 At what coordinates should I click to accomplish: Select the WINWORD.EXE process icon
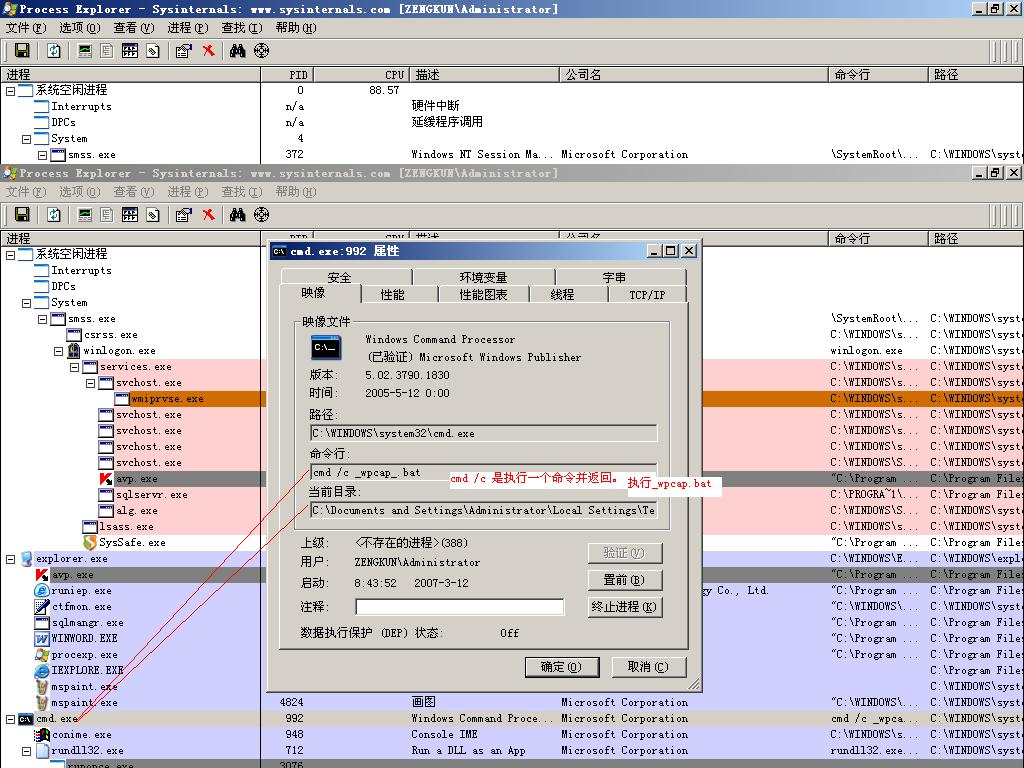(42, 639)
